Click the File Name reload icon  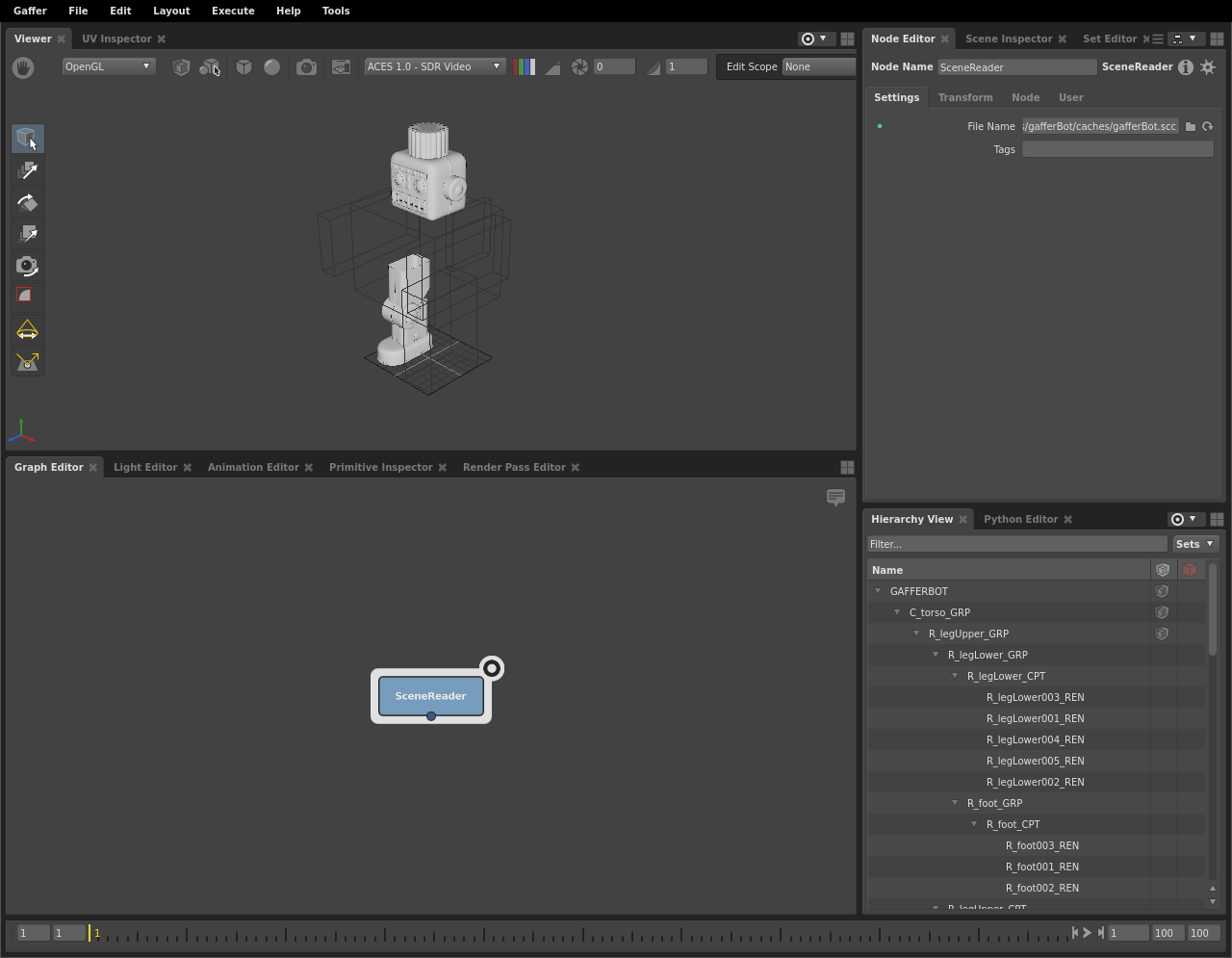[1207, 126]
